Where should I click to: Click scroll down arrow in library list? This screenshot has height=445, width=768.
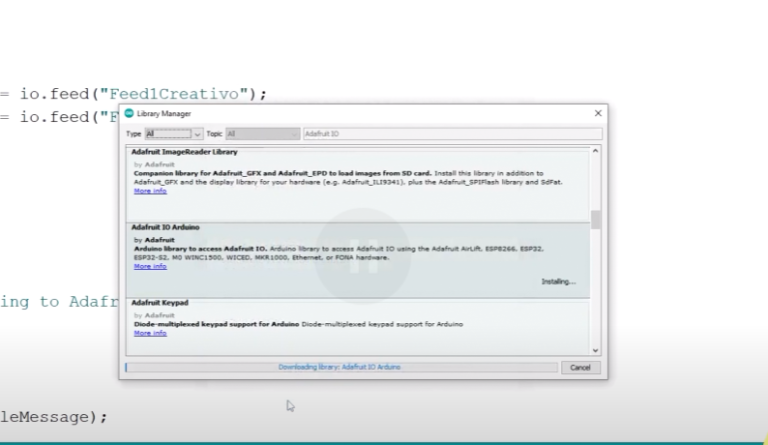point(596,350)
